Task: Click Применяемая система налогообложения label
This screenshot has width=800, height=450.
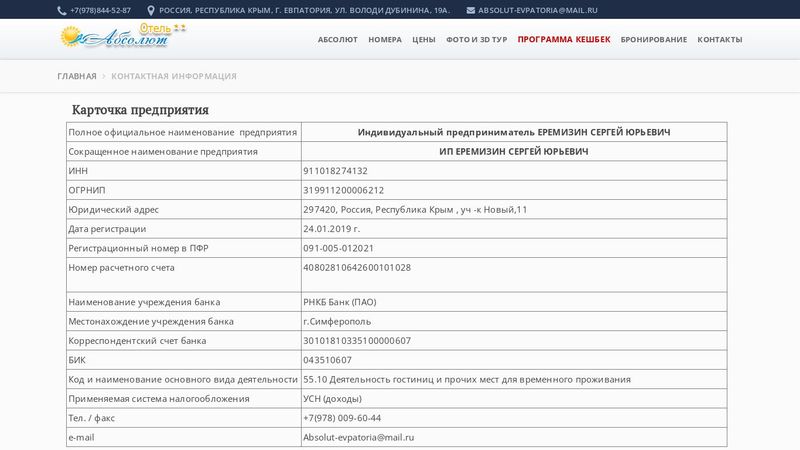Action: 159,399
